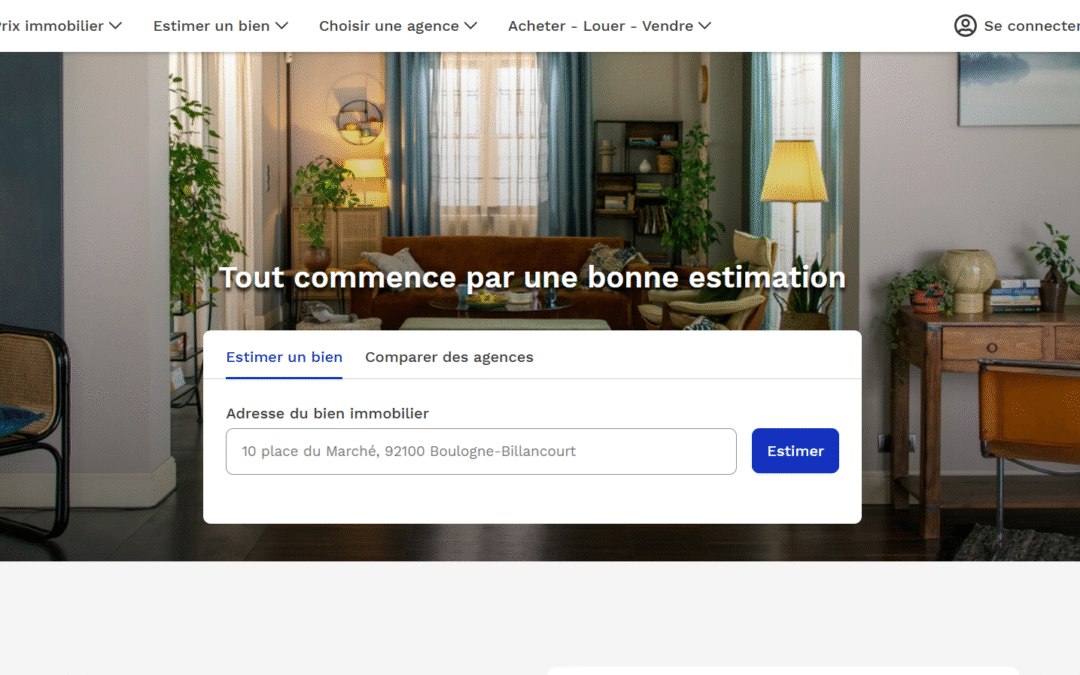Click the user account icon

965,25
